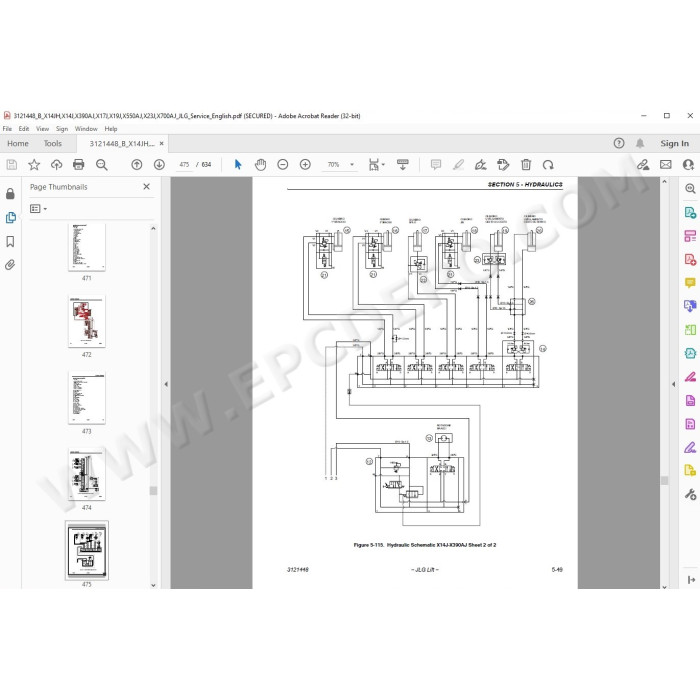Select page 475 thumbnail

(87, 550)
